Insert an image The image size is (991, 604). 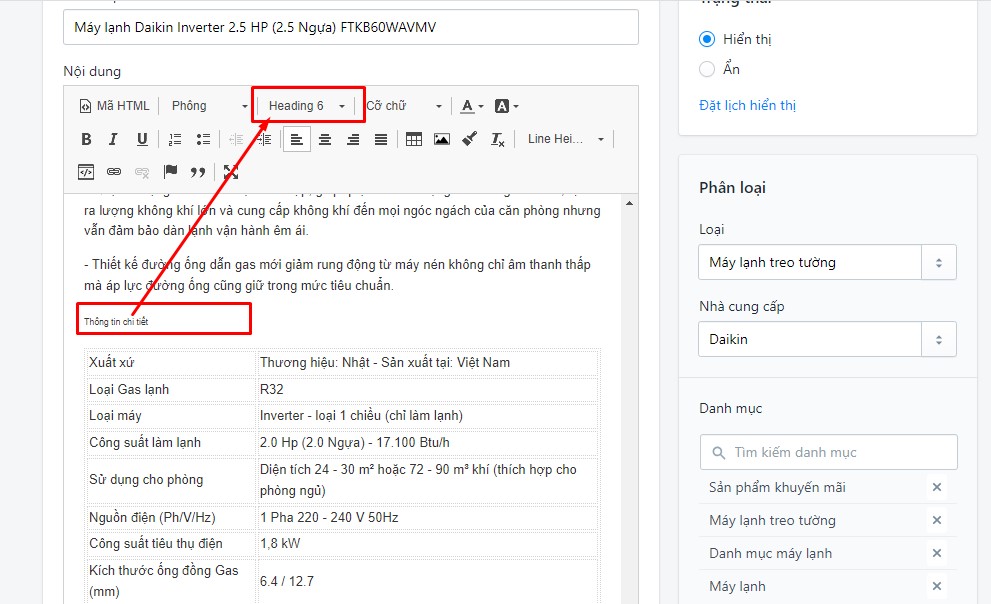pyautogui.click(x=442, y=139)
